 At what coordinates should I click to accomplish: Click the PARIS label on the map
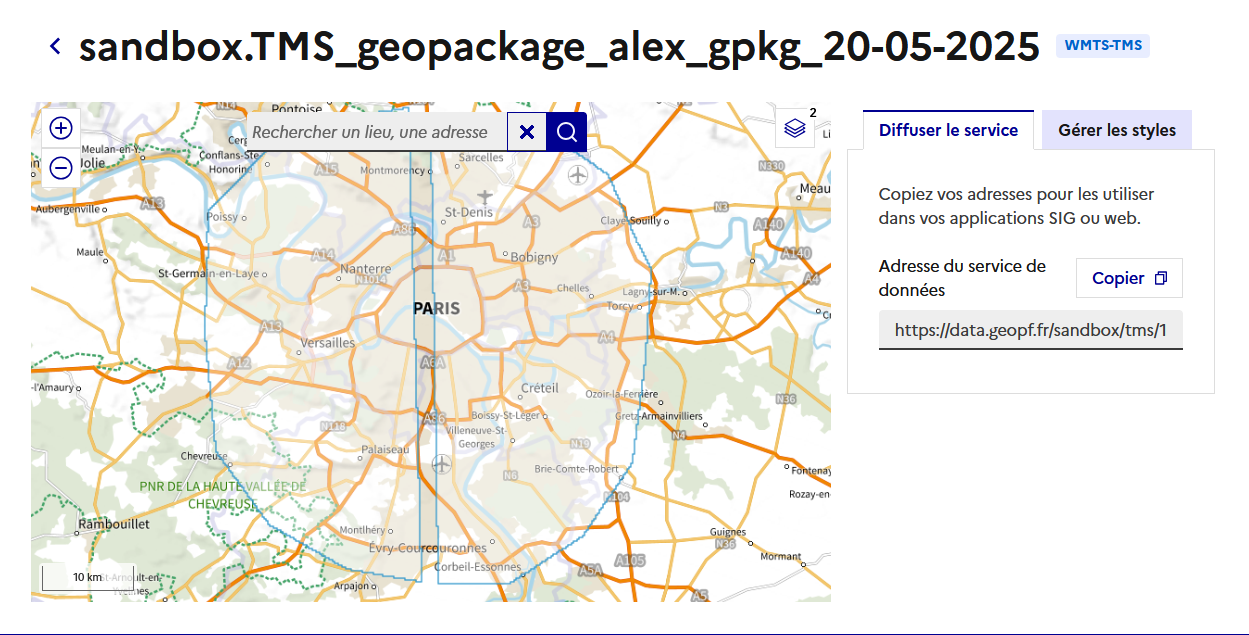[437, 307]
